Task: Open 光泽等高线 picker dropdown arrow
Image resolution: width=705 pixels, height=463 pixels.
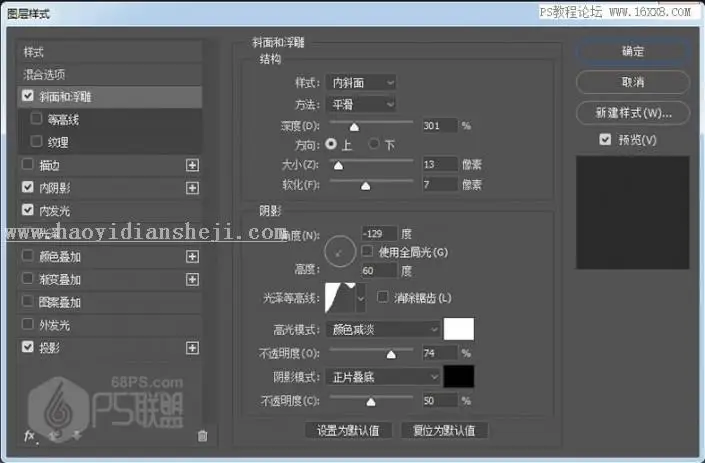Action: pos(361,298)
